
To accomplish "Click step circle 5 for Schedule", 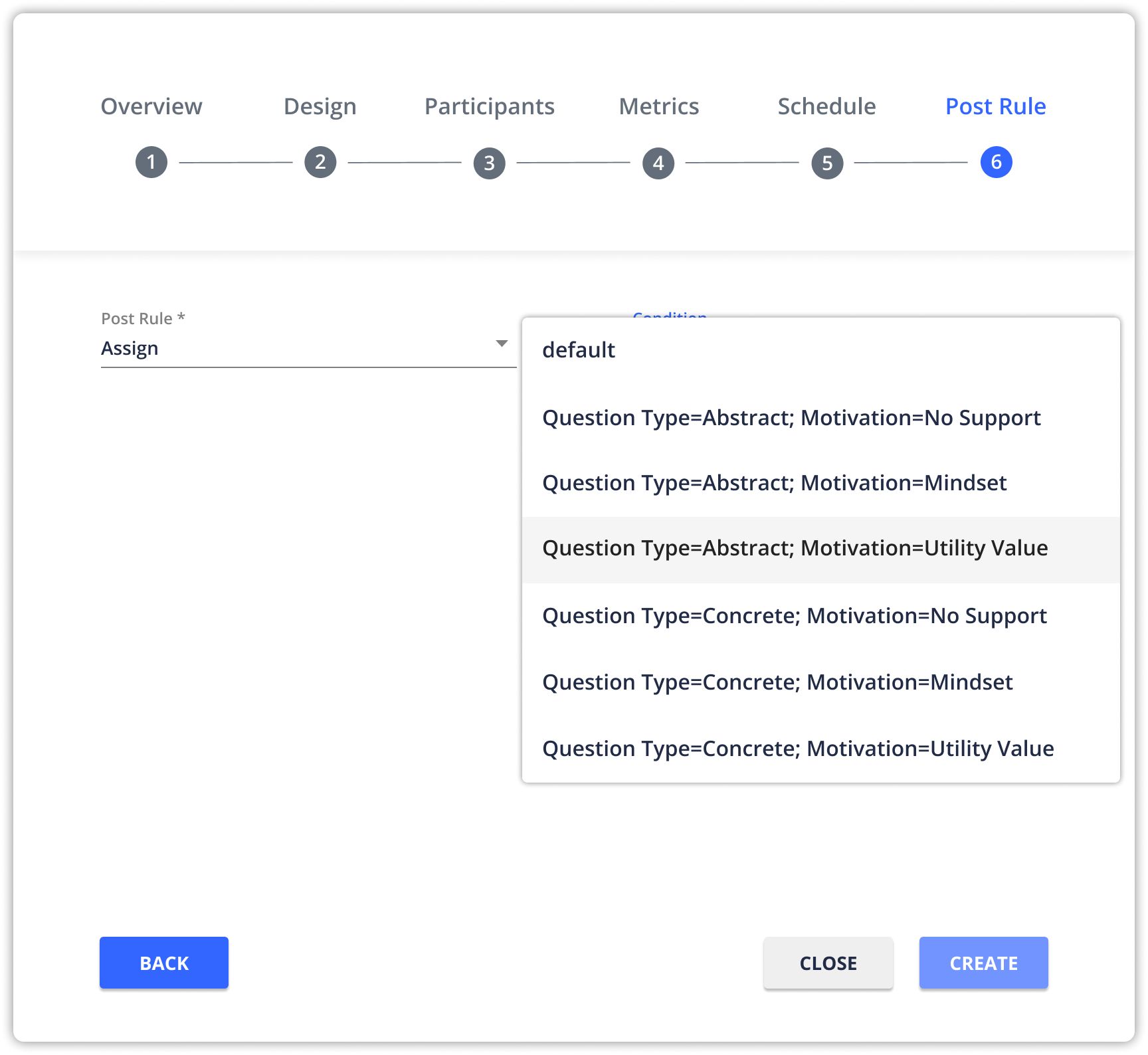I will 826,161.
